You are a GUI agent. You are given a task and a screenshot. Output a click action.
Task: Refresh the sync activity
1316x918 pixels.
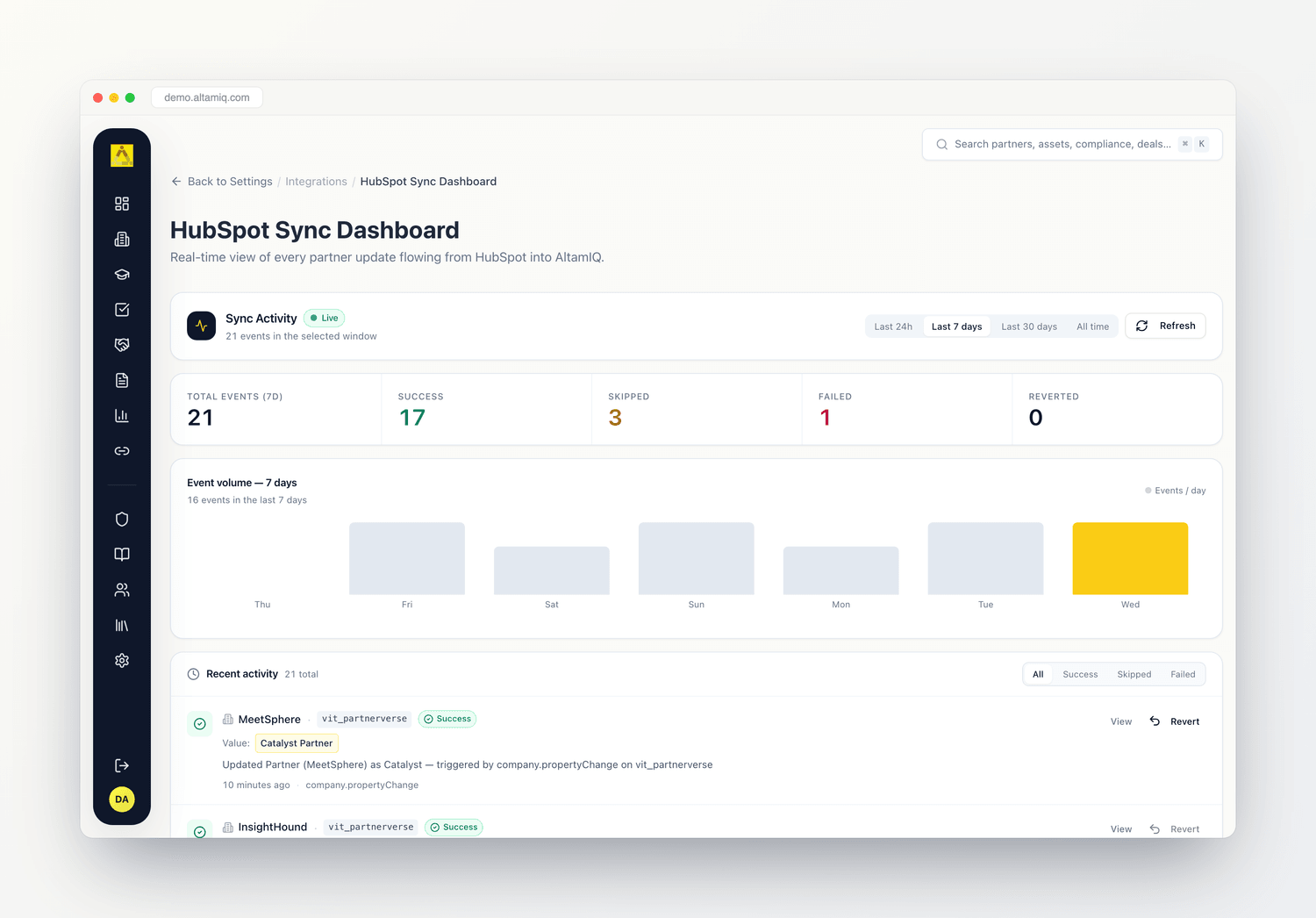(1165, 326)
